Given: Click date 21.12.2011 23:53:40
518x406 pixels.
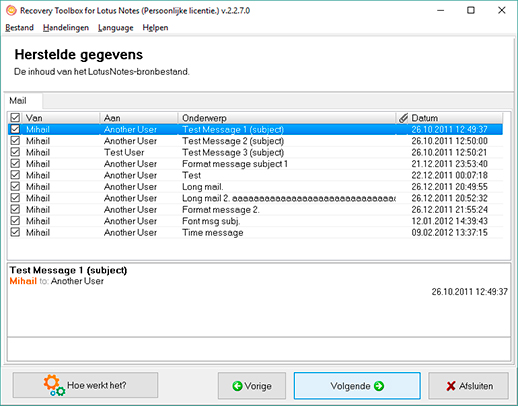Looking at the screenshot, I should coord(449,164).
